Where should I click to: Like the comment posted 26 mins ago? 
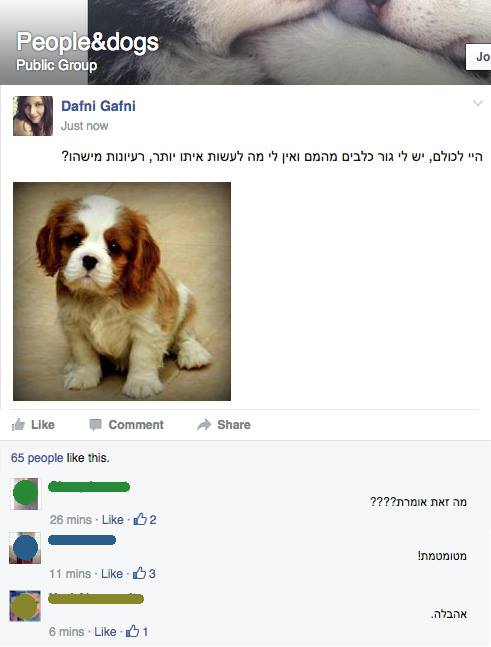coord(113,519)
